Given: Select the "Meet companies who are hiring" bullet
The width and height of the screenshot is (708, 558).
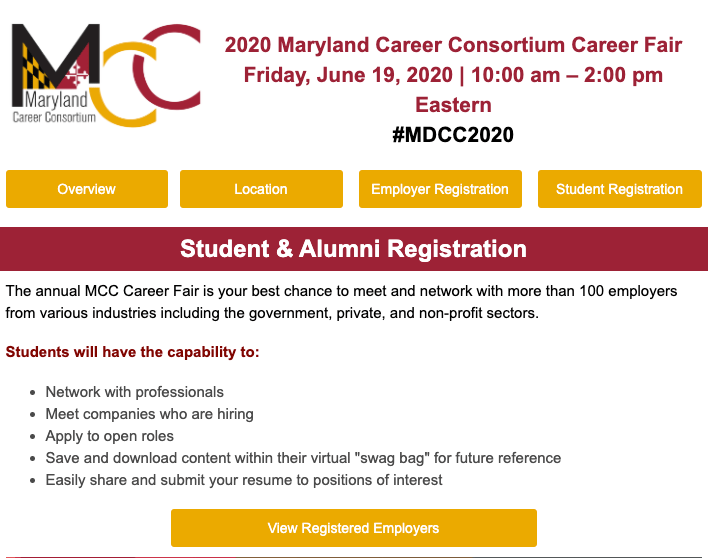Looking at the screenshot, I should (150, 414).
